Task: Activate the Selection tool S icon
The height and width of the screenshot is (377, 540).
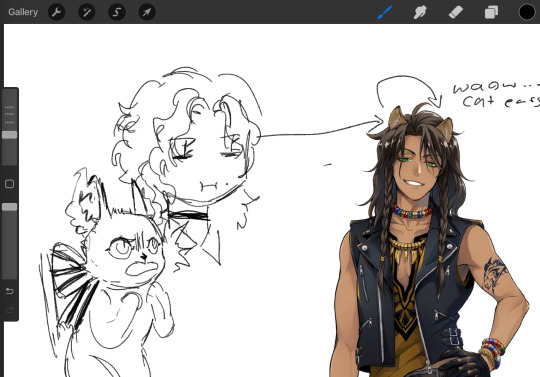Action: (x=117, y=12)
